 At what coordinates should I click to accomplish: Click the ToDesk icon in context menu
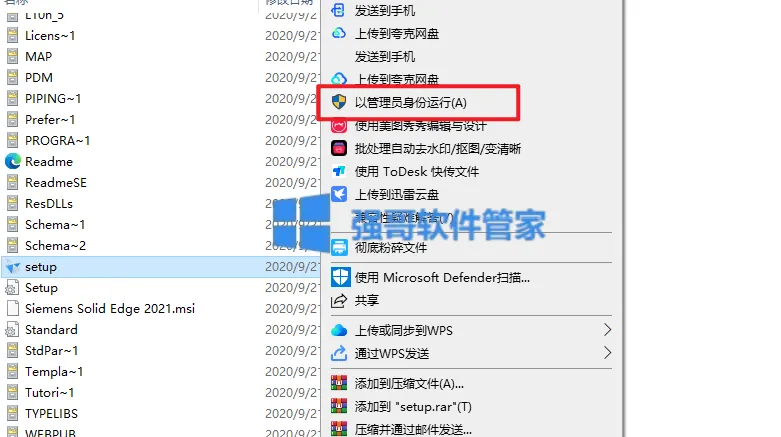point(339,171)
